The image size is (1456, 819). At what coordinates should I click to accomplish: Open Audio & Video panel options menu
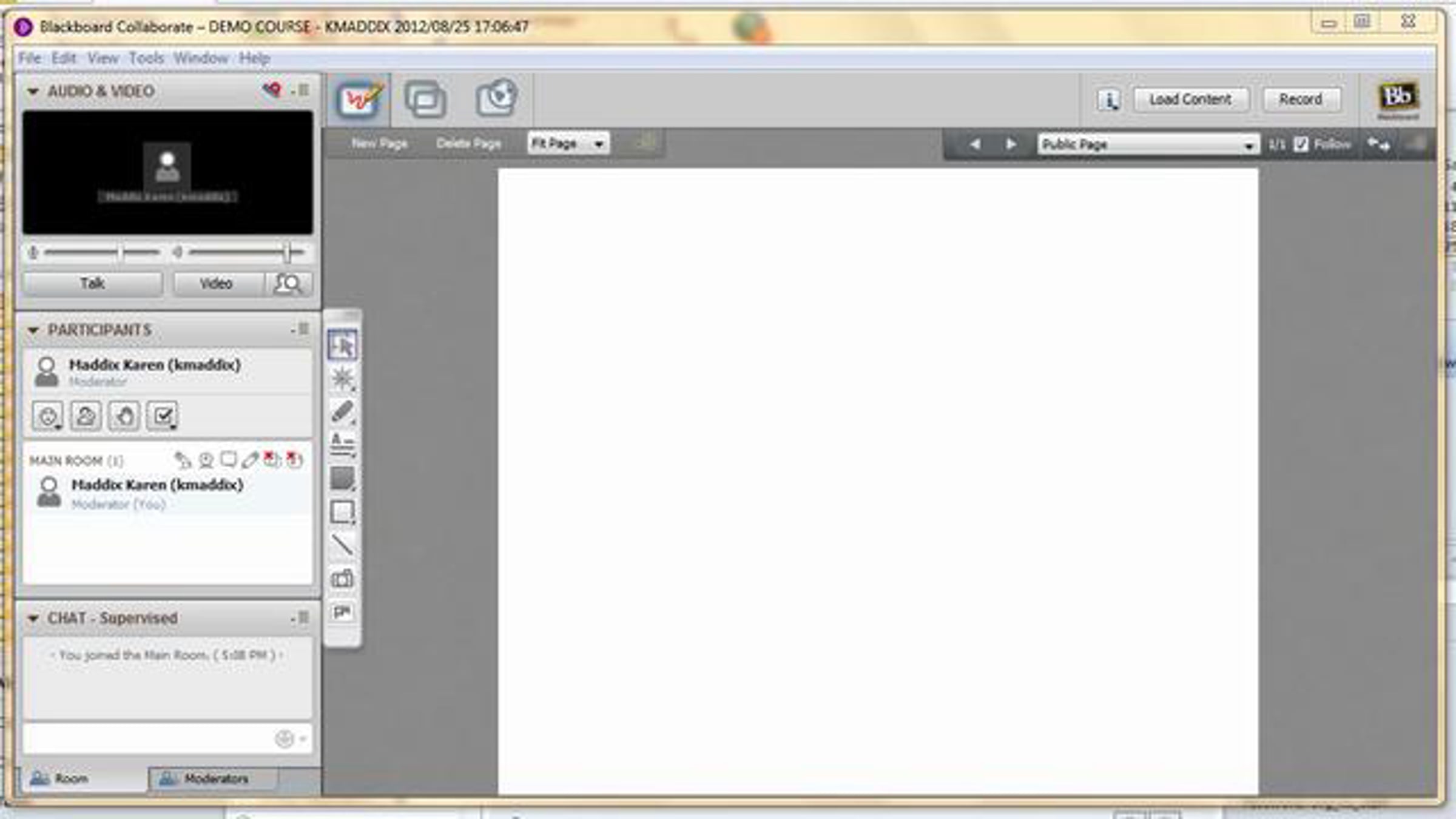(301, 91)
